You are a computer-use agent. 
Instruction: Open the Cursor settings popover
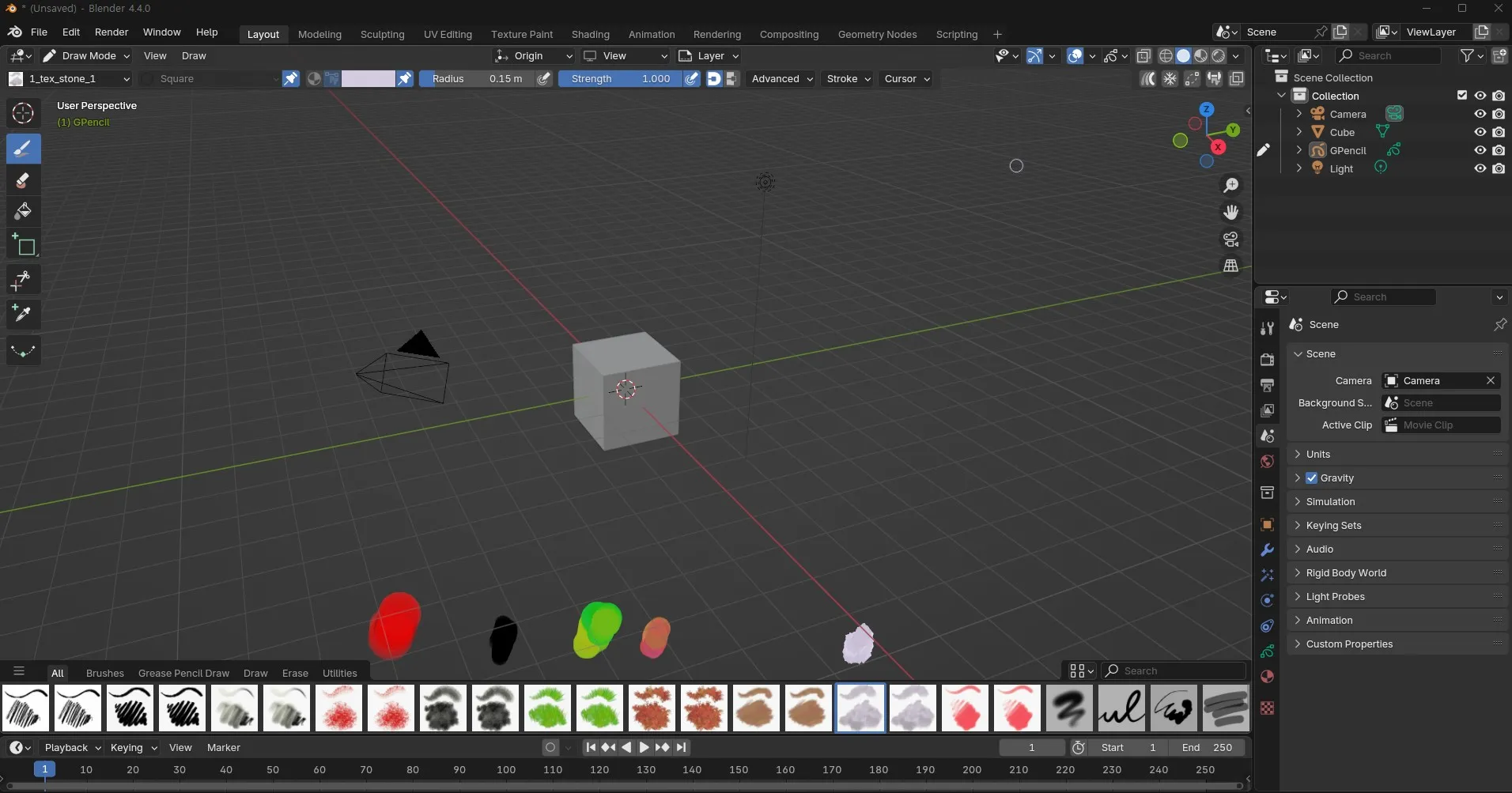pyautogui.click(x=906, y=78)
